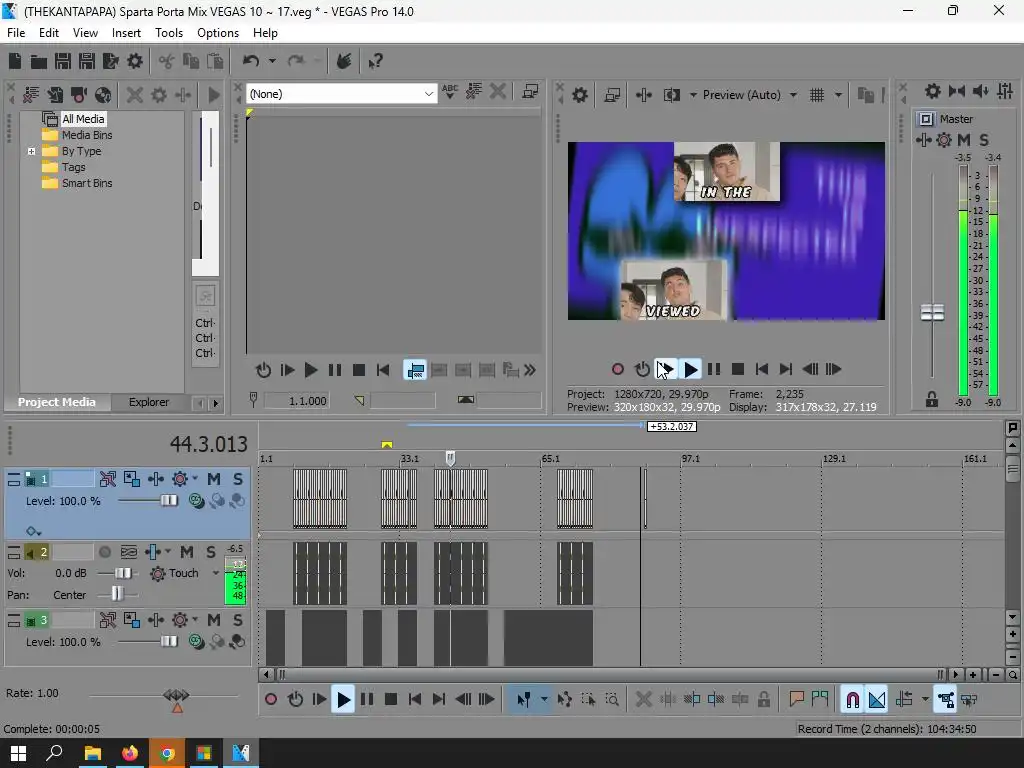
Task: Click Play in the video preview transport
Action: click(690, 370)
